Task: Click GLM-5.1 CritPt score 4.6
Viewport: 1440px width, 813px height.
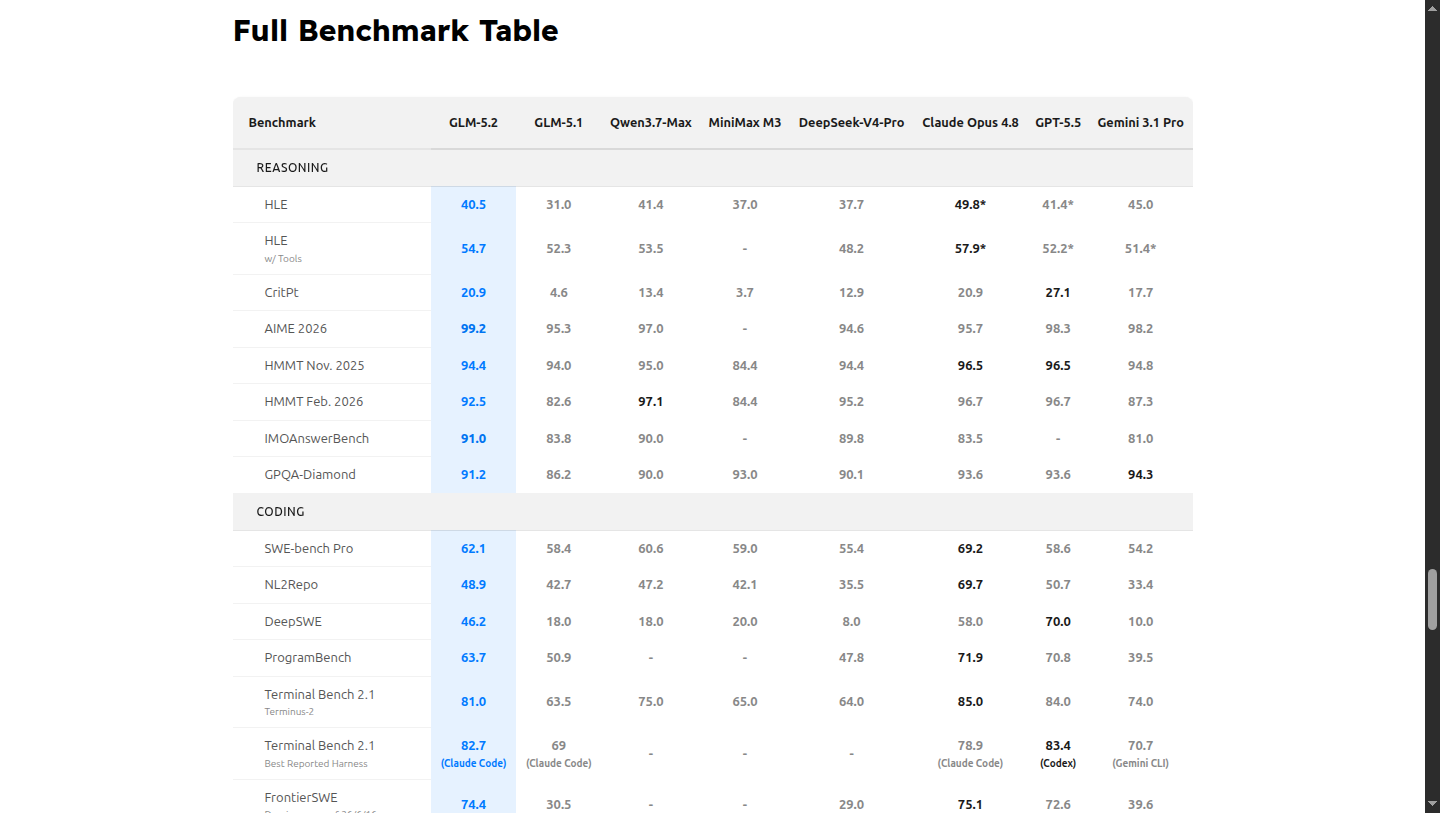Action: pos(558,293)
